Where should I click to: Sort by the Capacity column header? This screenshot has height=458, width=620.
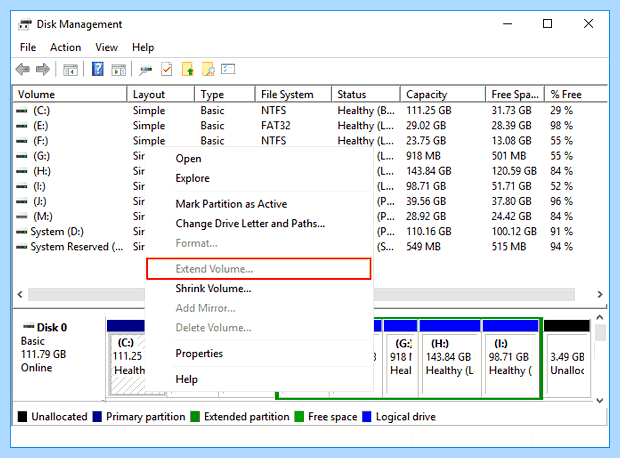pos(443,95)
